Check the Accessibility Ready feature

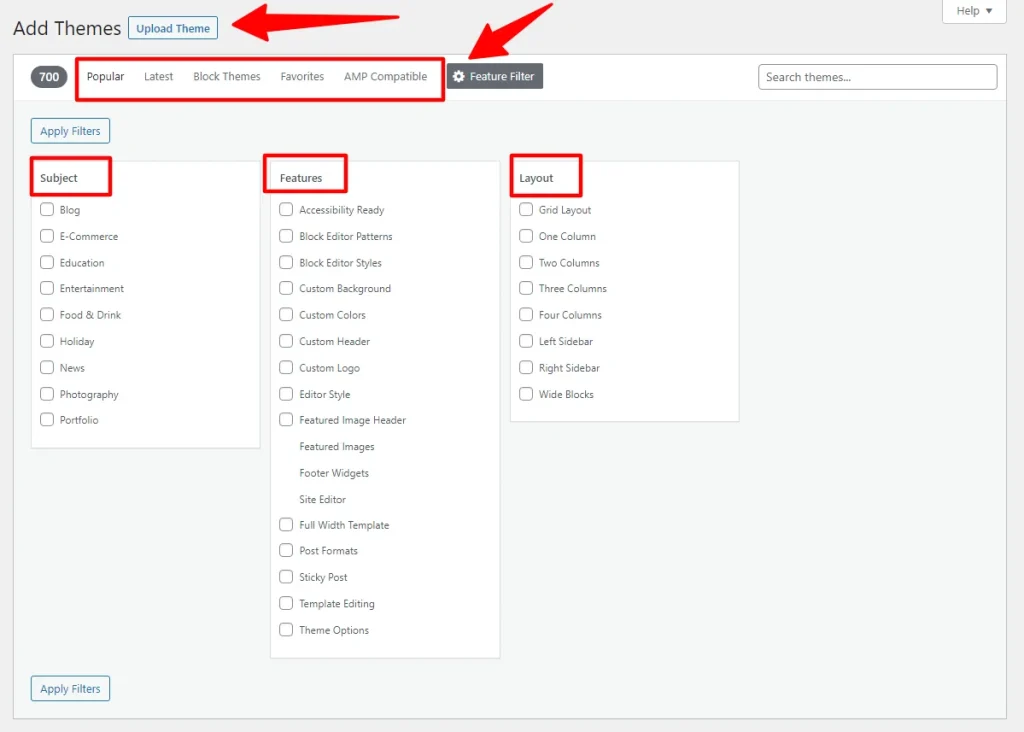coord(285,210)
